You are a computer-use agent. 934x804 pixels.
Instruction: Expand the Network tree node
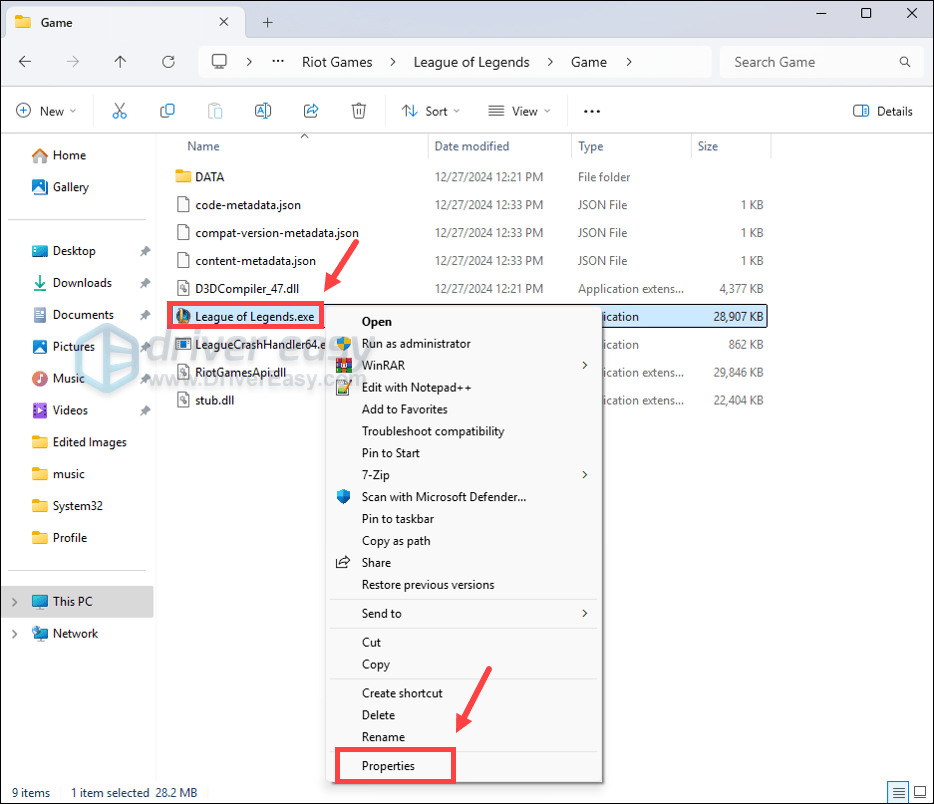[x=14, y=634]
